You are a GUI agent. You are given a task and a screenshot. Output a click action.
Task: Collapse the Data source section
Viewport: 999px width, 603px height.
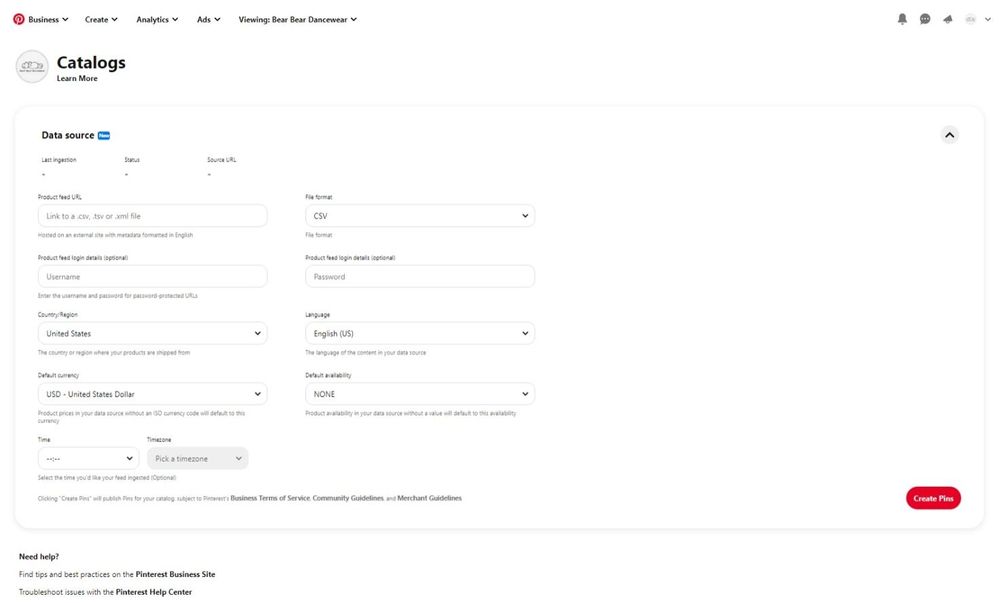point(949,135)
